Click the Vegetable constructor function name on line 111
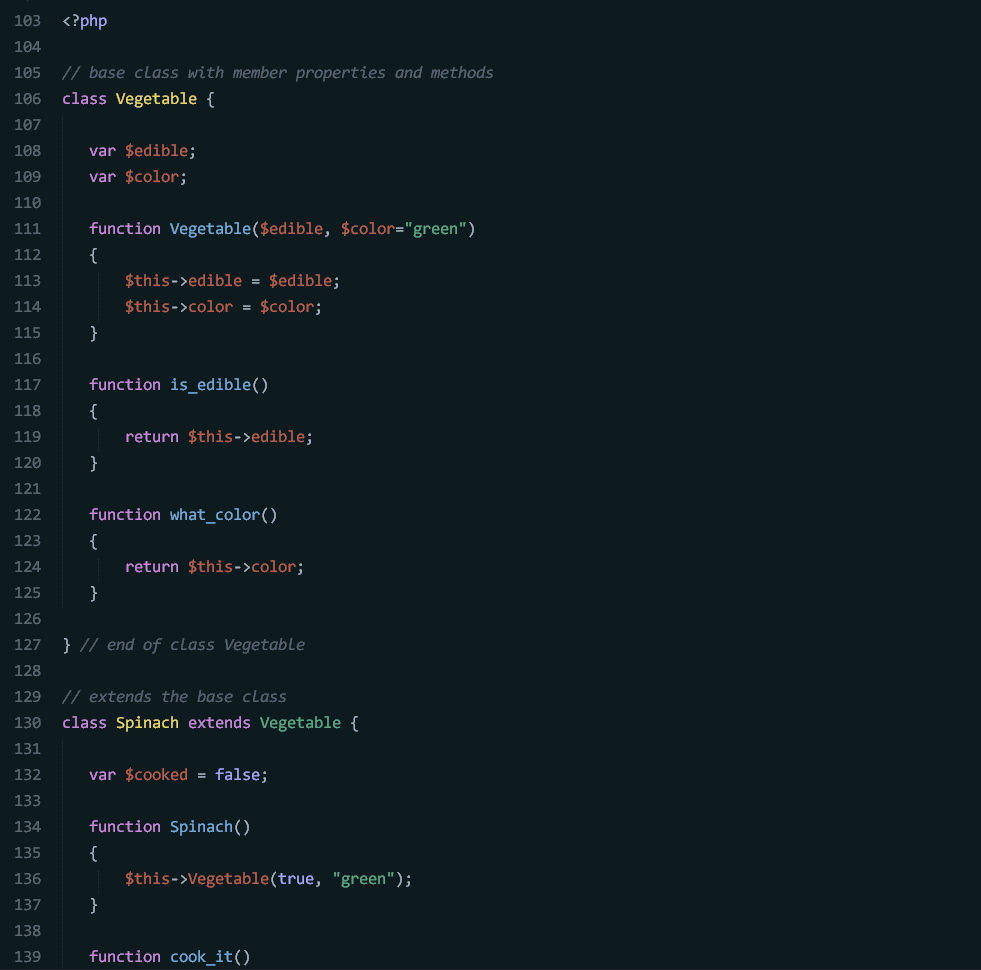The width and height of the screenshot is (981, 970). pos(210,228)
